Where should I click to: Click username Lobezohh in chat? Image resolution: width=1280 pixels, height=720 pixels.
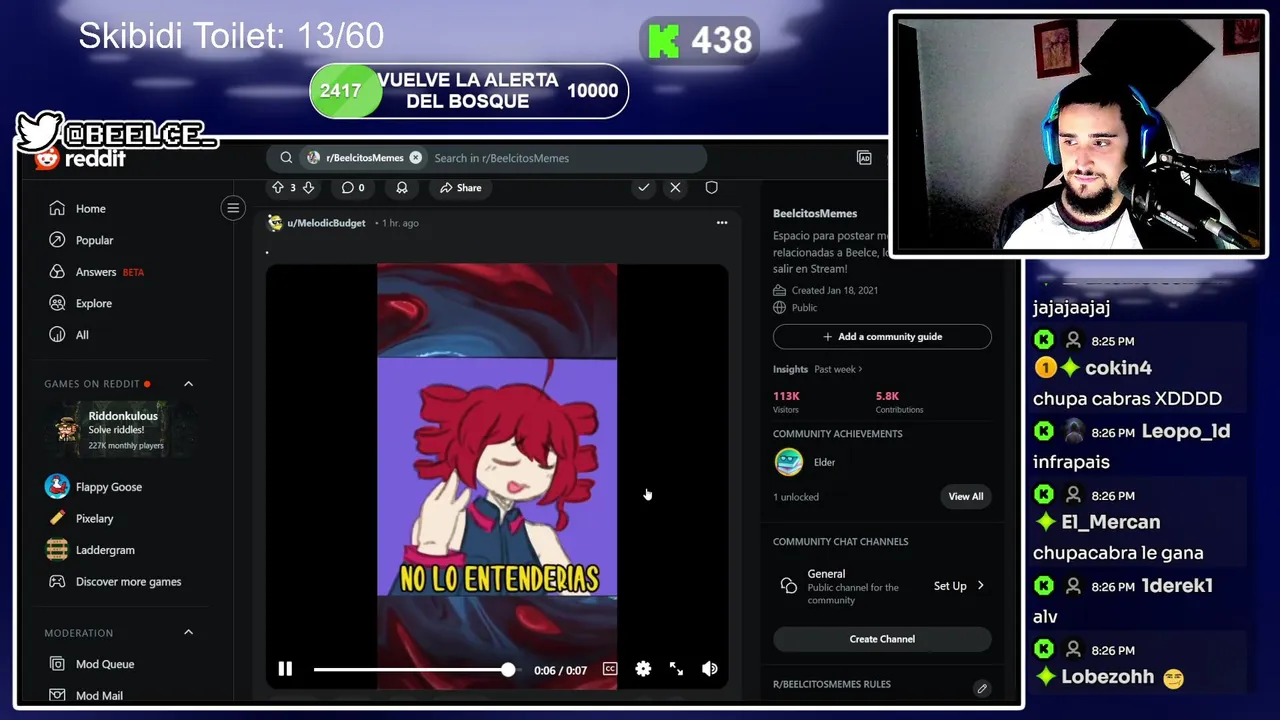coord(1108,677)
